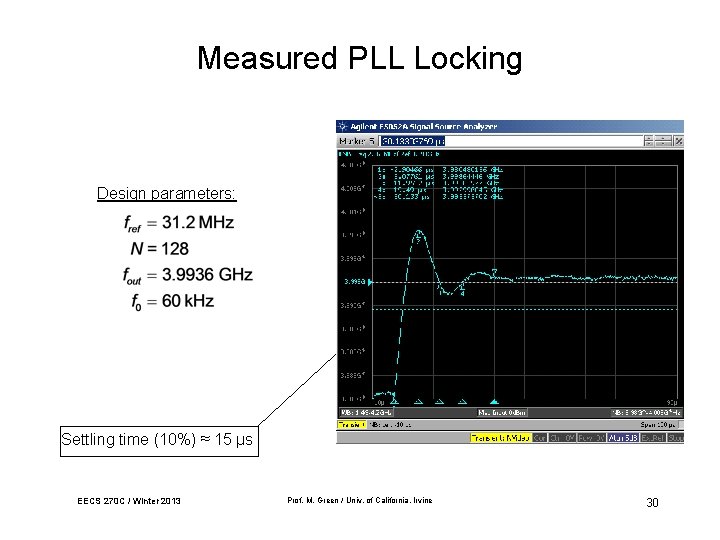
Task: Click the analyzer window title text
Action: click(423, 126)
